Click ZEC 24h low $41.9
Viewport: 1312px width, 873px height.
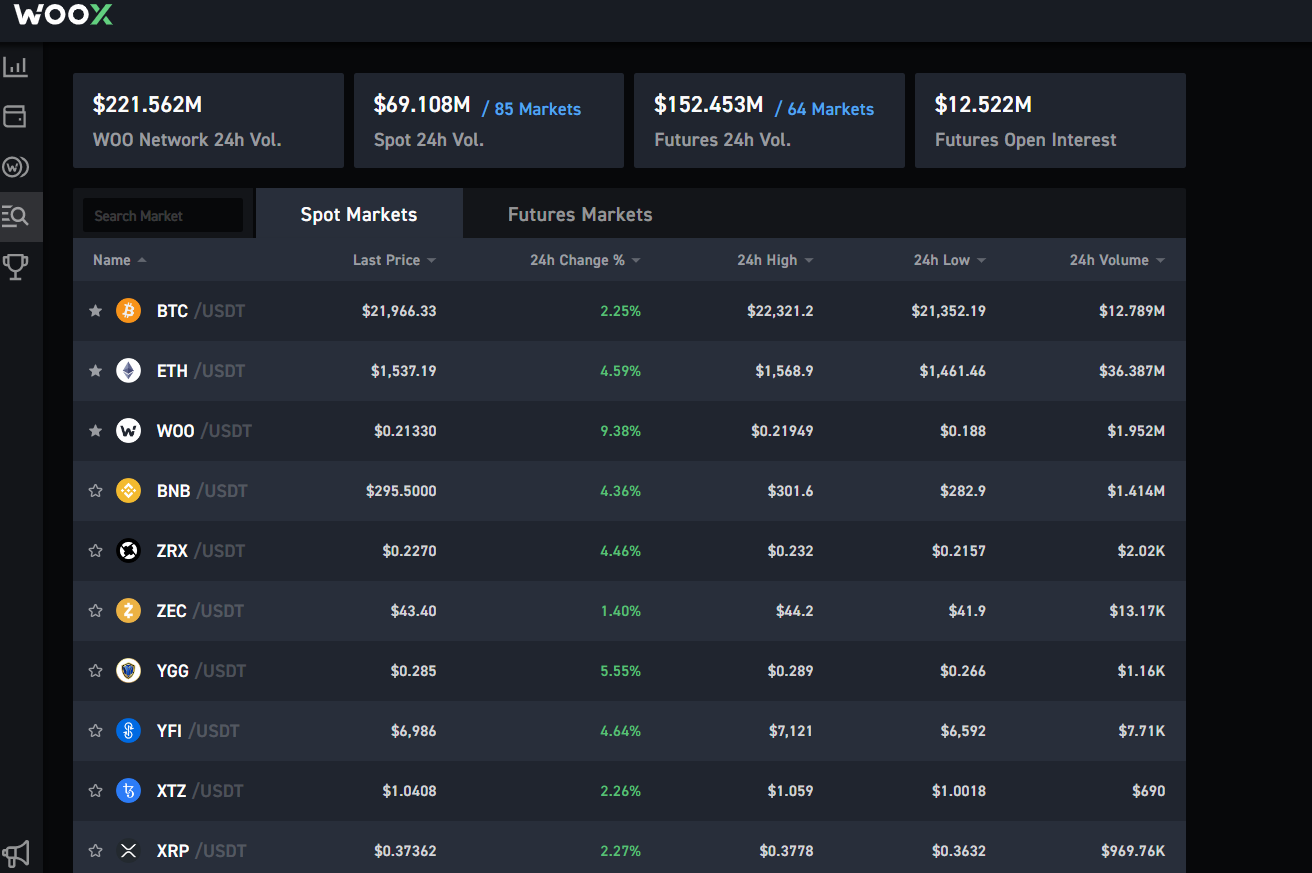(x=967, y=611)
